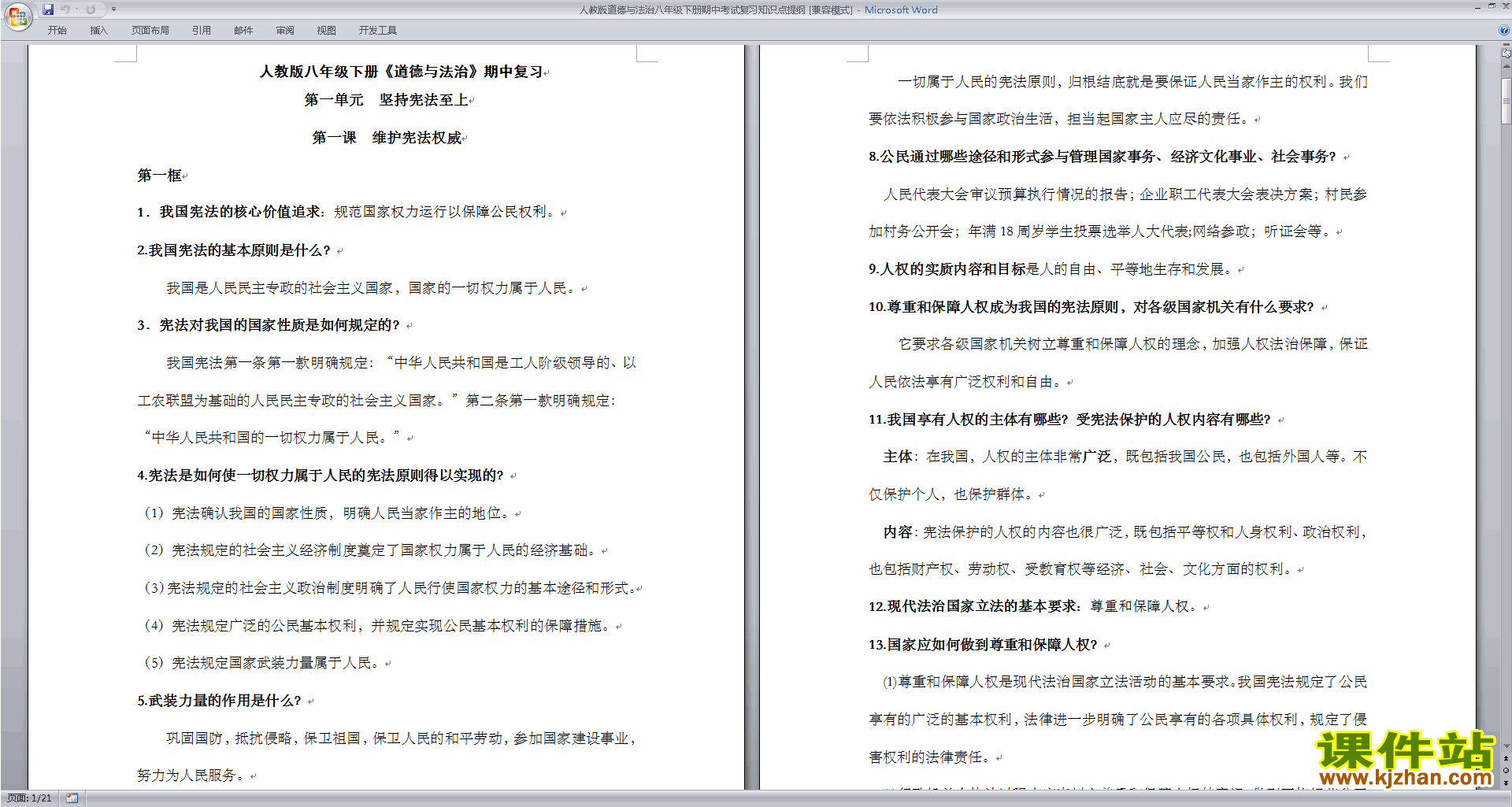The image size is (1512, 807).
Task: Click the Undo icon
Action: 65,9
